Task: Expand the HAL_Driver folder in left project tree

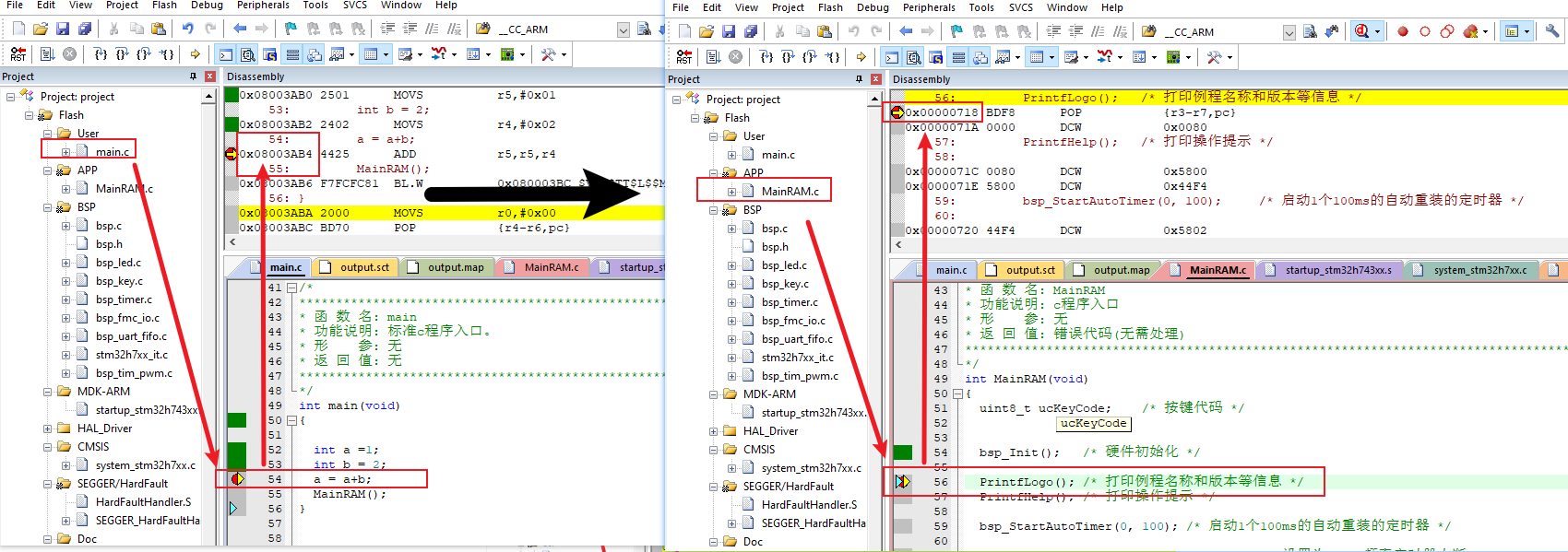Action: [x=48, y=429]
